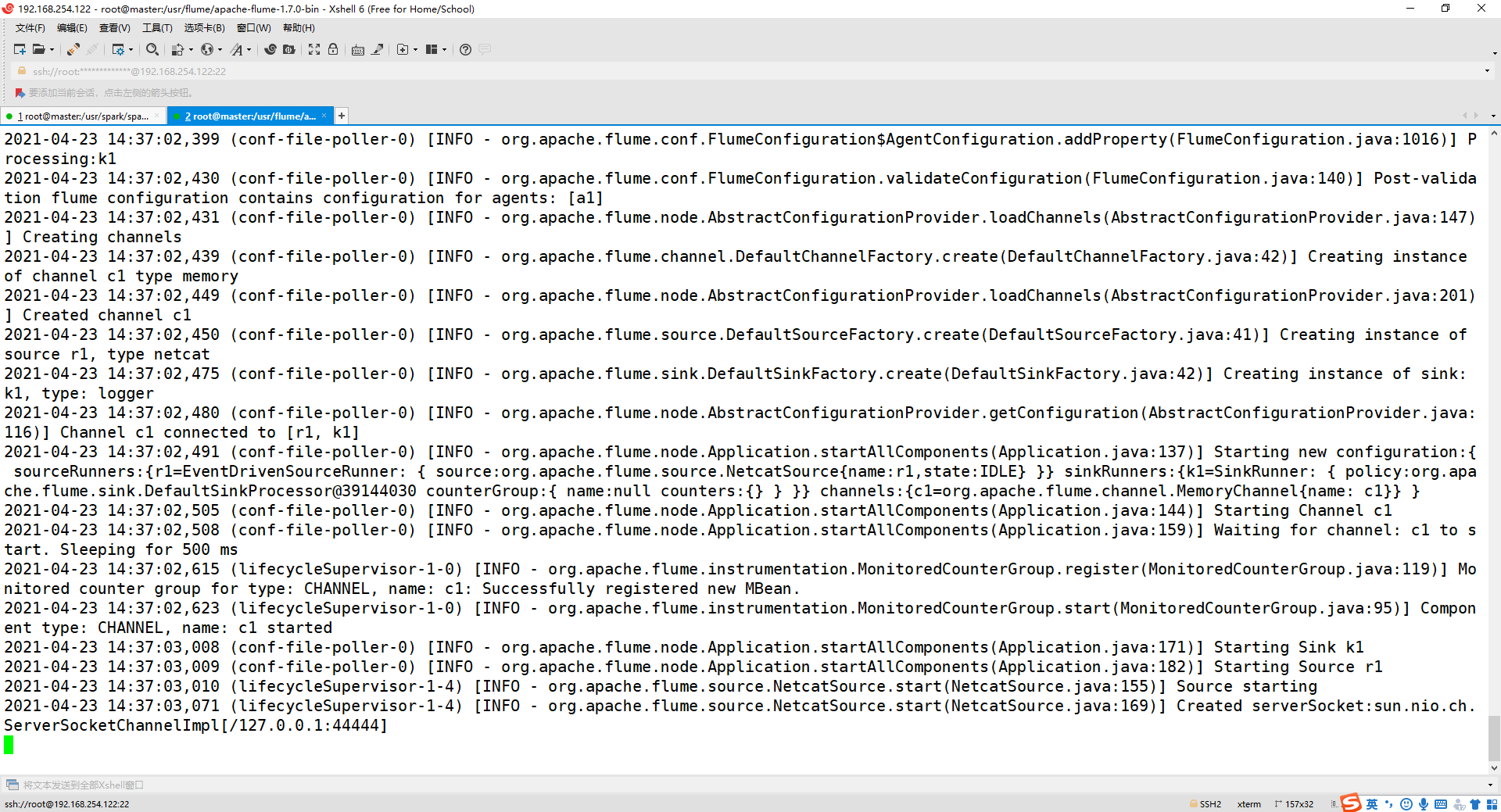Image resolution: width=1501 pixels, height=812 pixels.
Task: Add a new tab with plus button
Action: click(341, 116)
